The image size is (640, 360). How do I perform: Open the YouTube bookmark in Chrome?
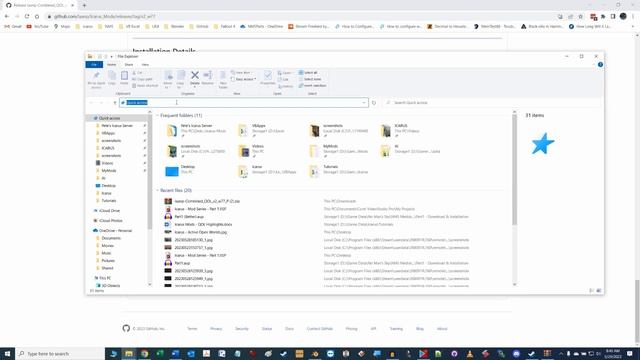38,26
